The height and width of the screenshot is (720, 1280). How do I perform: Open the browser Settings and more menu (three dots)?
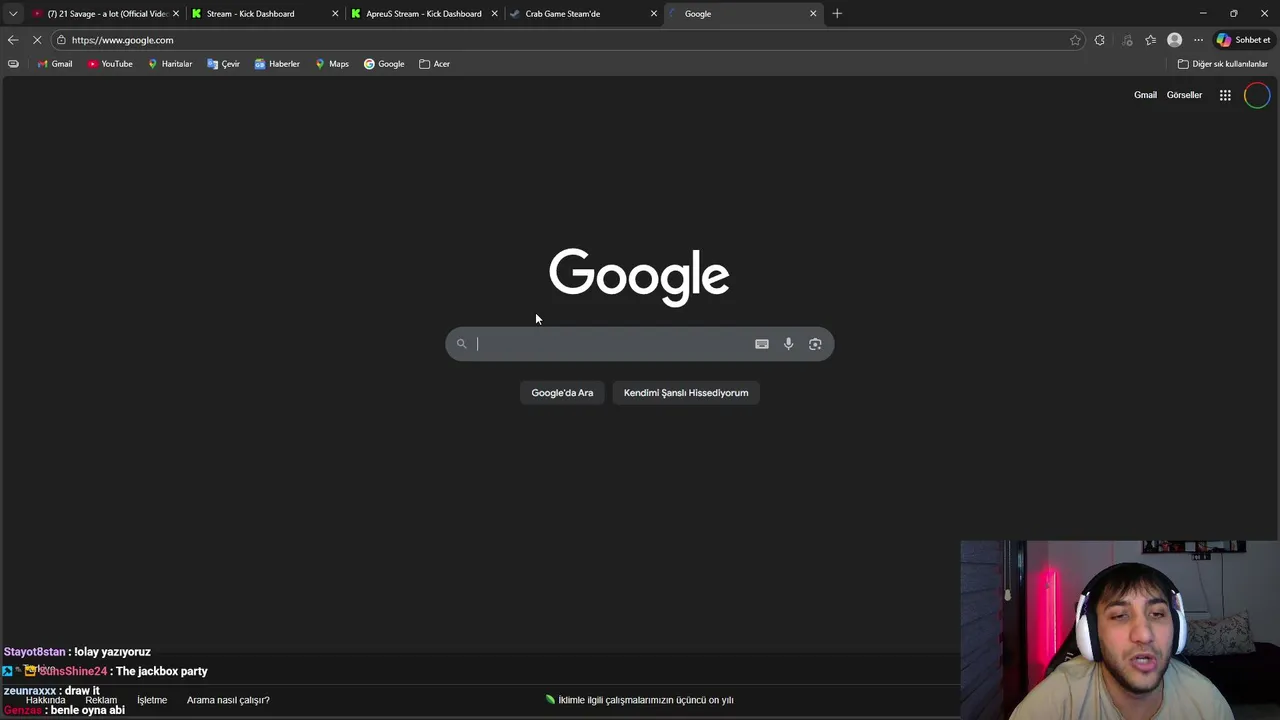tap(1198, 40)
